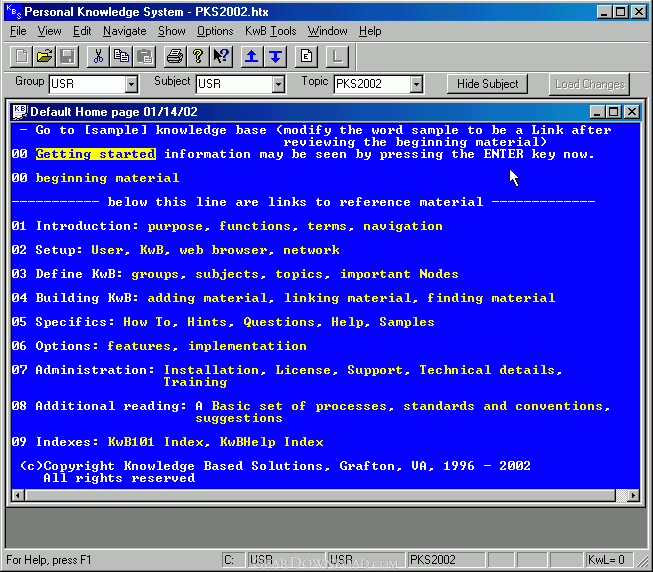Click the Save floppy disk icon

pos(67,56)
